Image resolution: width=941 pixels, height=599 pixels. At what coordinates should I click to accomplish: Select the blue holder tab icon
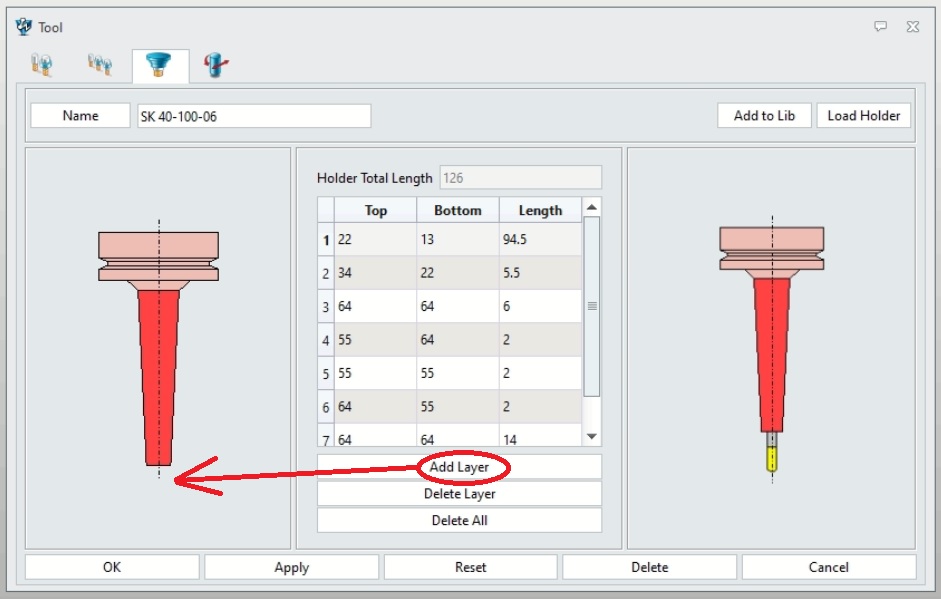click(x=158, y=65)
